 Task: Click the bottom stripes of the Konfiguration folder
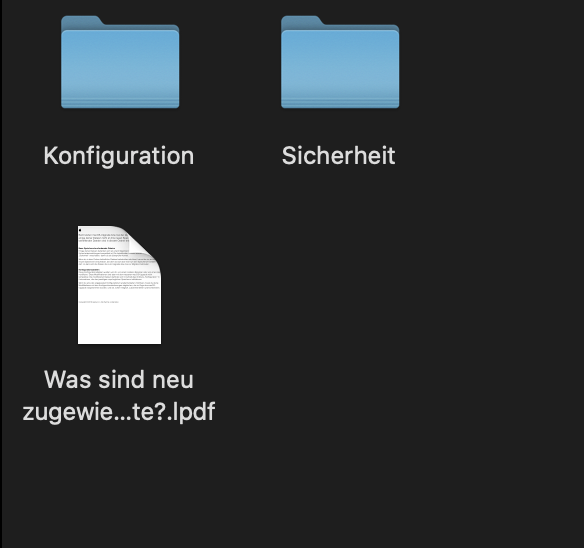(x=120, y=103)
